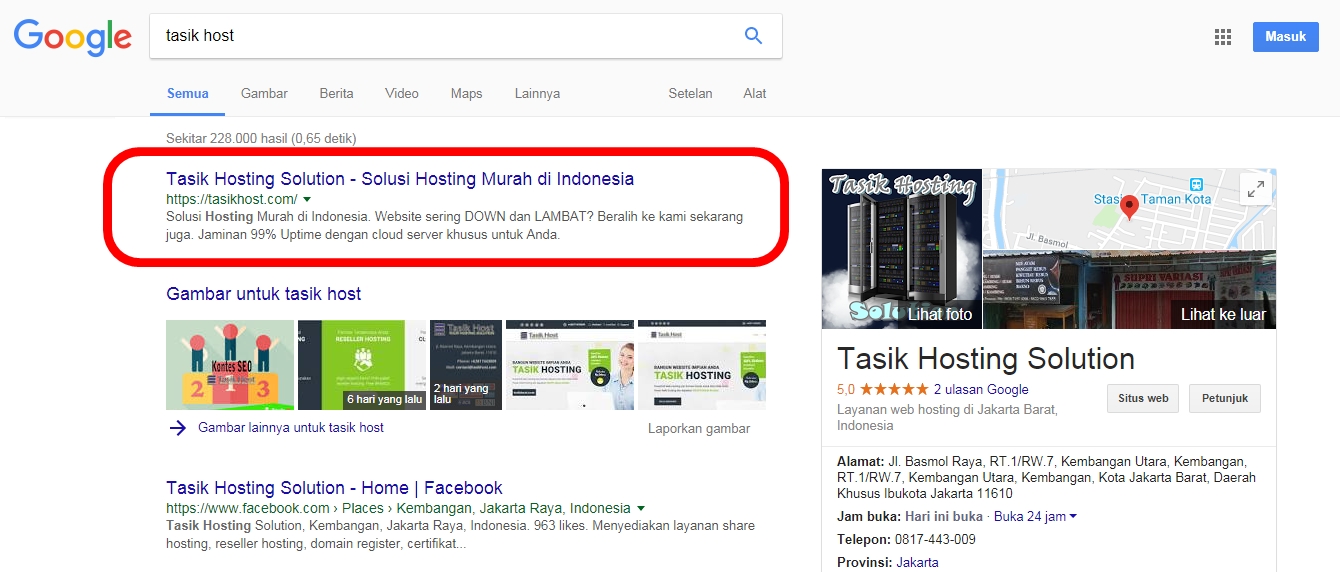
Task: Open the Tasik Hosting image with woman
Action: [x=570, y=365]
